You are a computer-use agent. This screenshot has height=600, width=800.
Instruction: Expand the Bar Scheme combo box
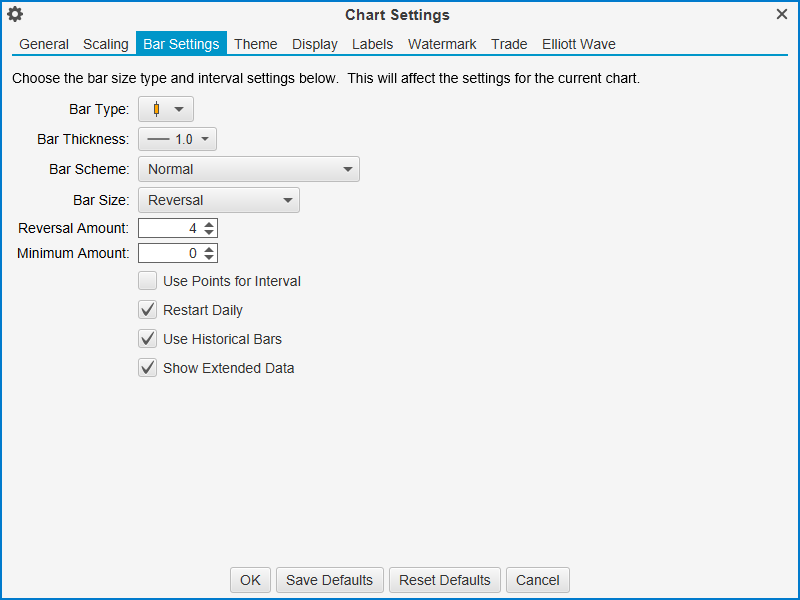[x=248, y=169]
